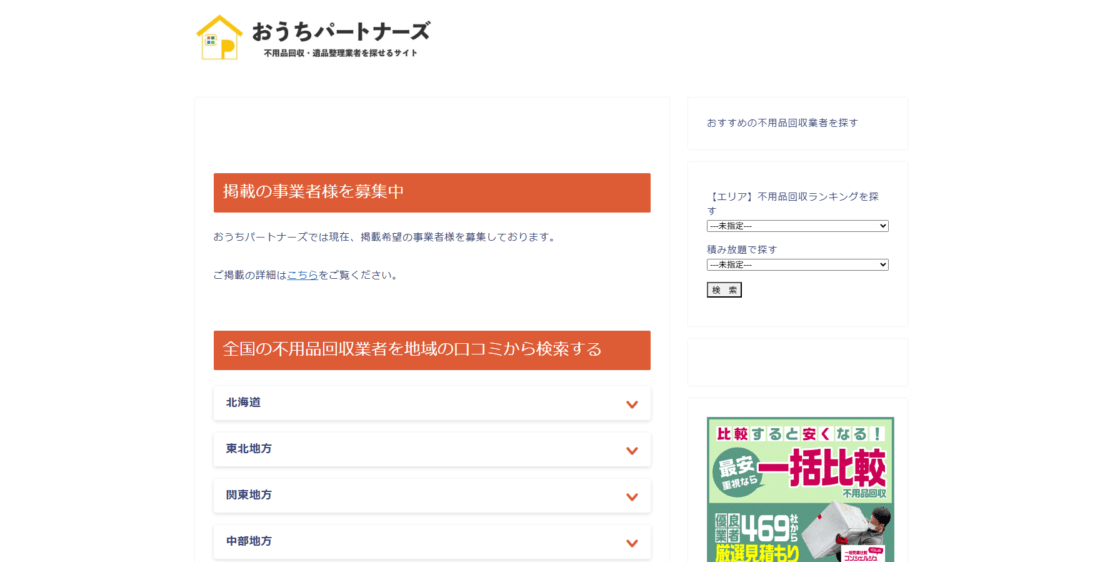Open the こちら details link

tap(302, 275)
